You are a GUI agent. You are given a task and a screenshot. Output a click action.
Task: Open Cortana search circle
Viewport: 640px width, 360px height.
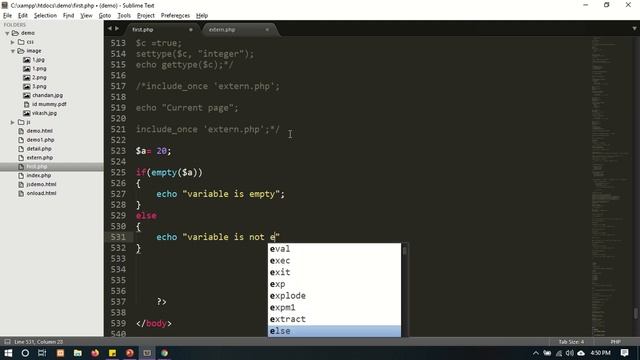tap(25, 353)
